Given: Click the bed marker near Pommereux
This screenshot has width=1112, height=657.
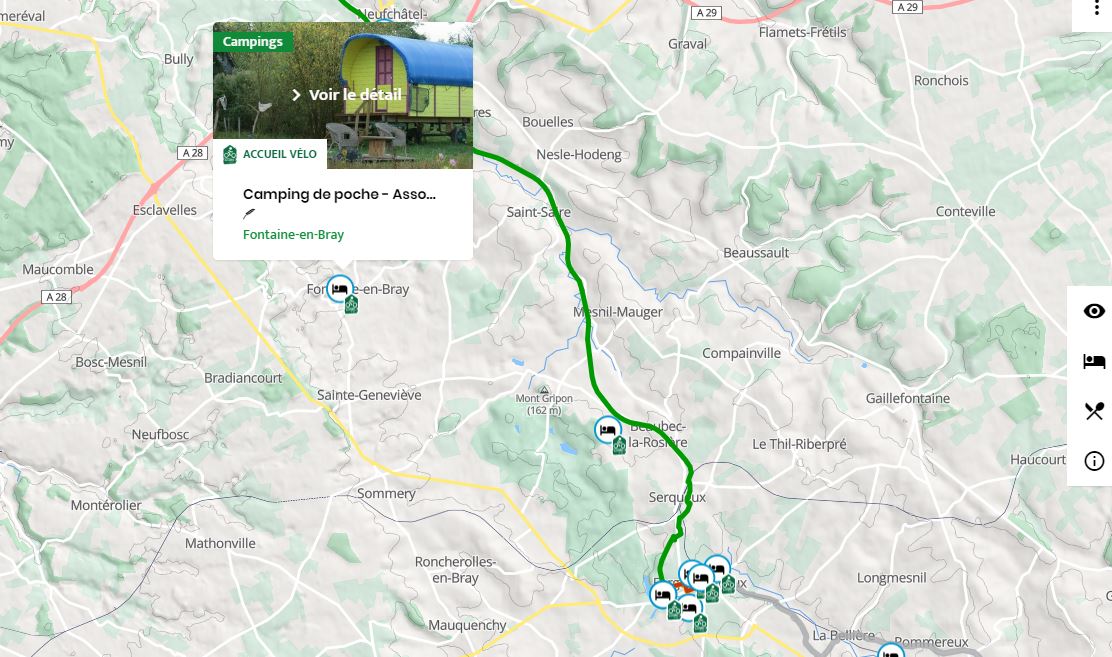Looking at the screenshot, I should pyautogui.click(x=891, y=651).
